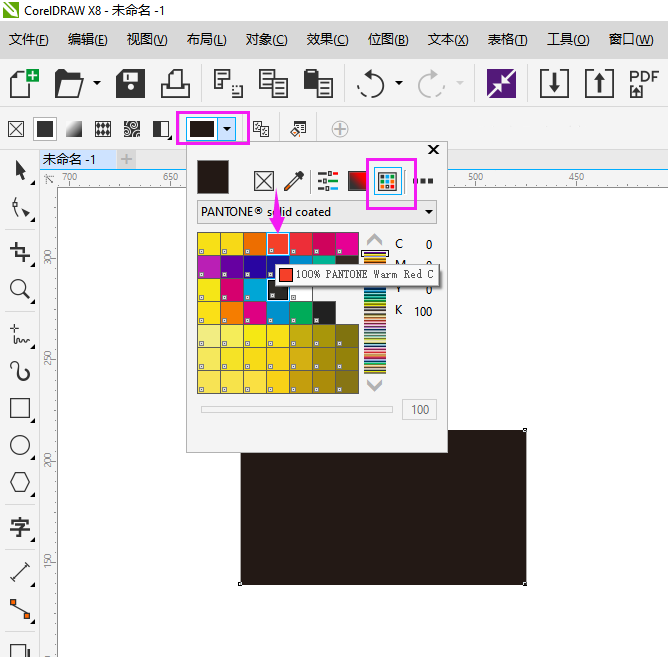Image resolution: width=668 pixels, height=657 pixels.
Task: Select the Pick tool
Action: coord(20,171)
